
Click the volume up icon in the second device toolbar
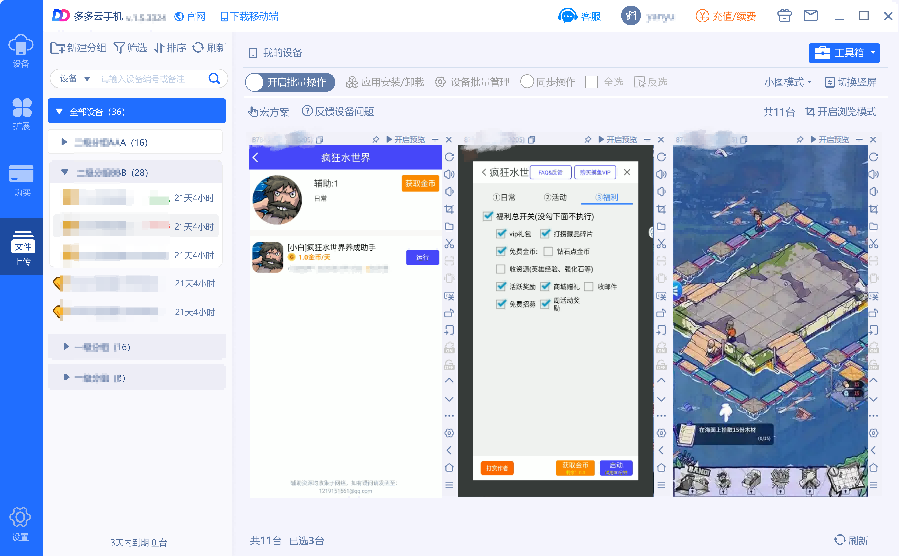661,174
